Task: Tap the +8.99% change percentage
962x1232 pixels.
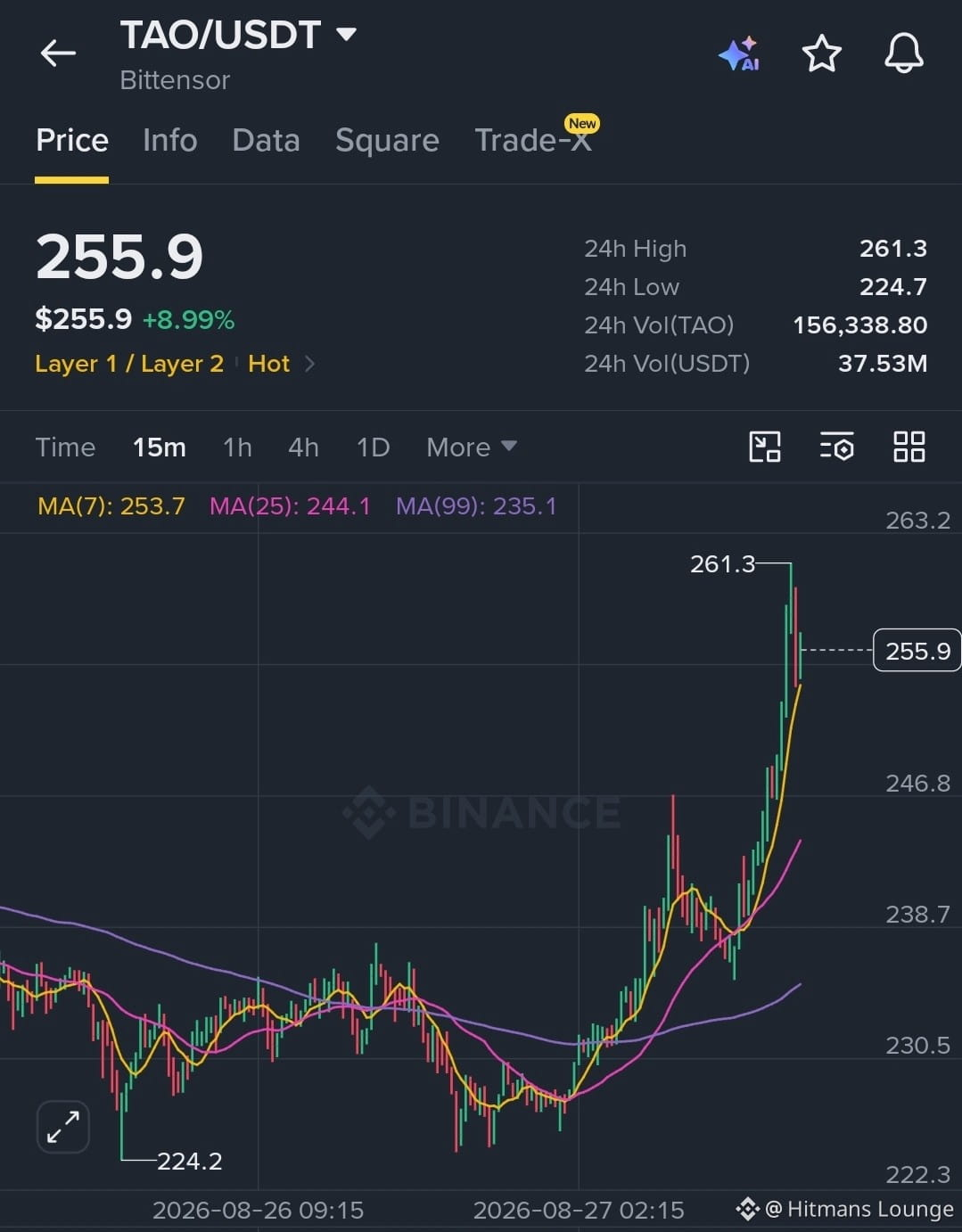Action: point(188,320)
